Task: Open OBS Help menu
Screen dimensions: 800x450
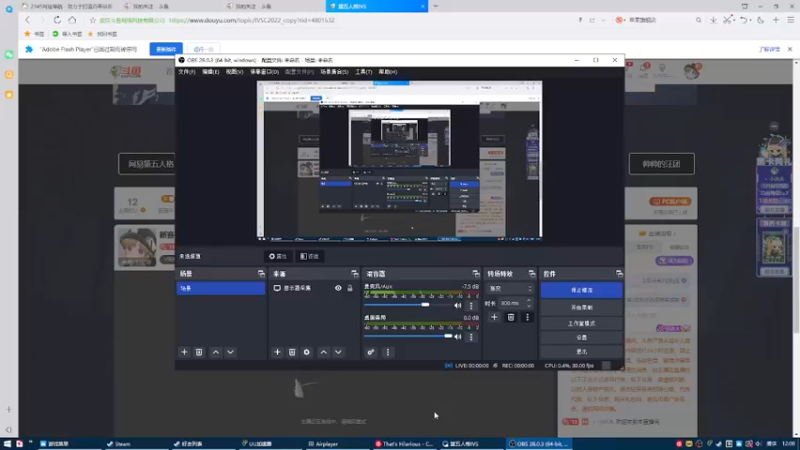Action: [x=388, y=72]
